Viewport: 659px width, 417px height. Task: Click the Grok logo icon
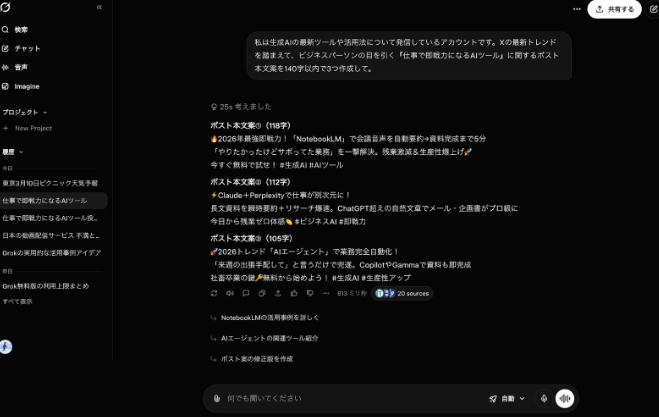pos(5,7)
